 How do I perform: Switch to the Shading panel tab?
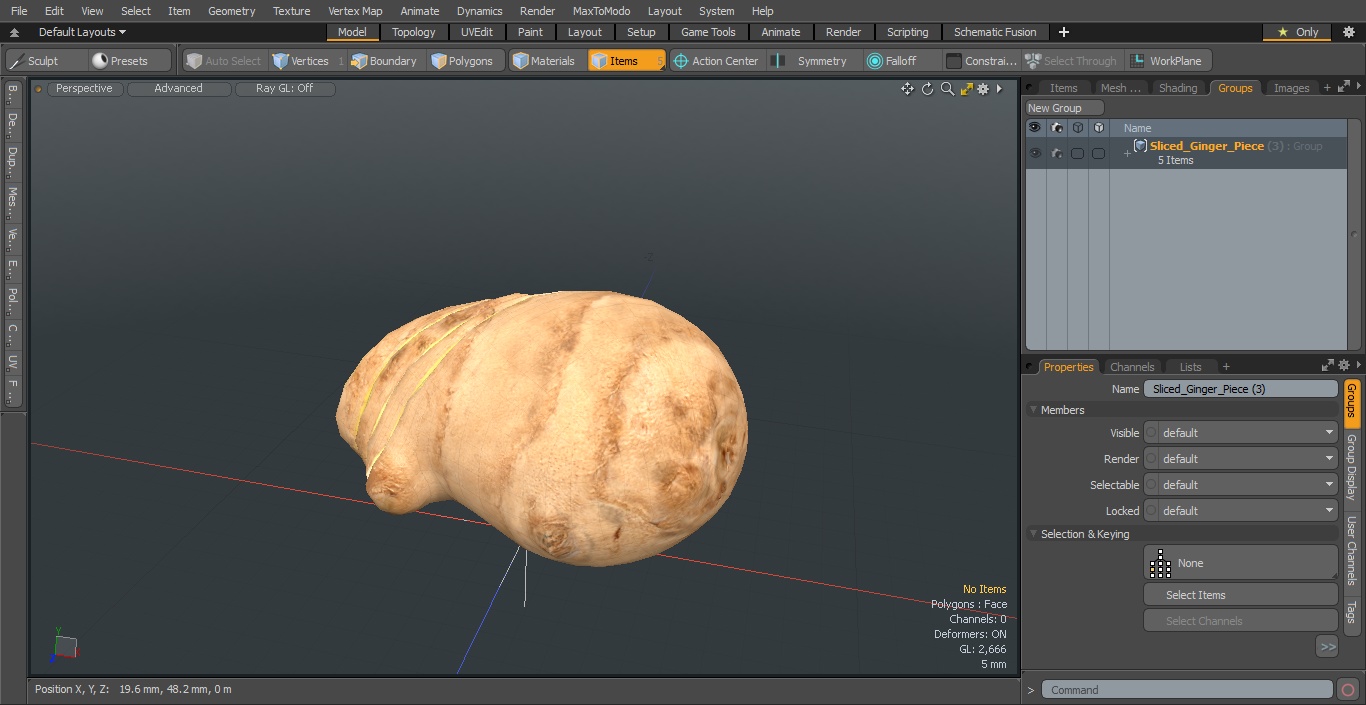pyautogui.click(x=1178, y=88)
